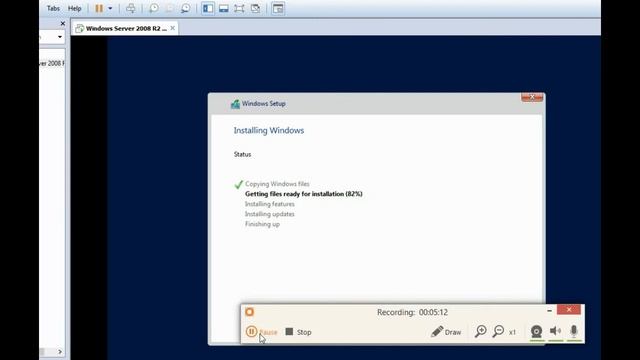
Task: Open the Tabs menu
Action: [53, 8]
